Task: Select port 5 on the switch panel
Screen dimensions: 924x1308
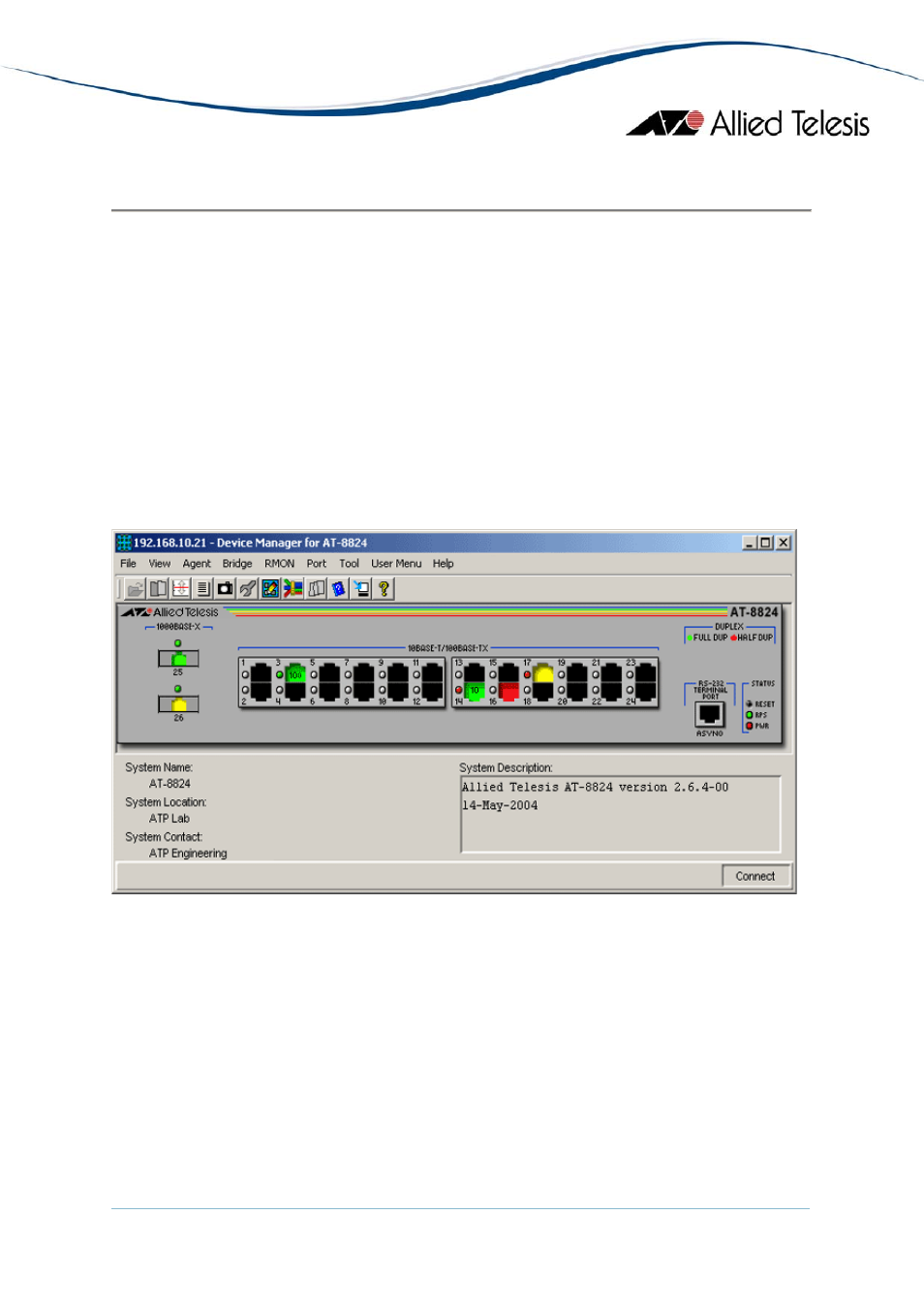Action: [x=329, y=673]
